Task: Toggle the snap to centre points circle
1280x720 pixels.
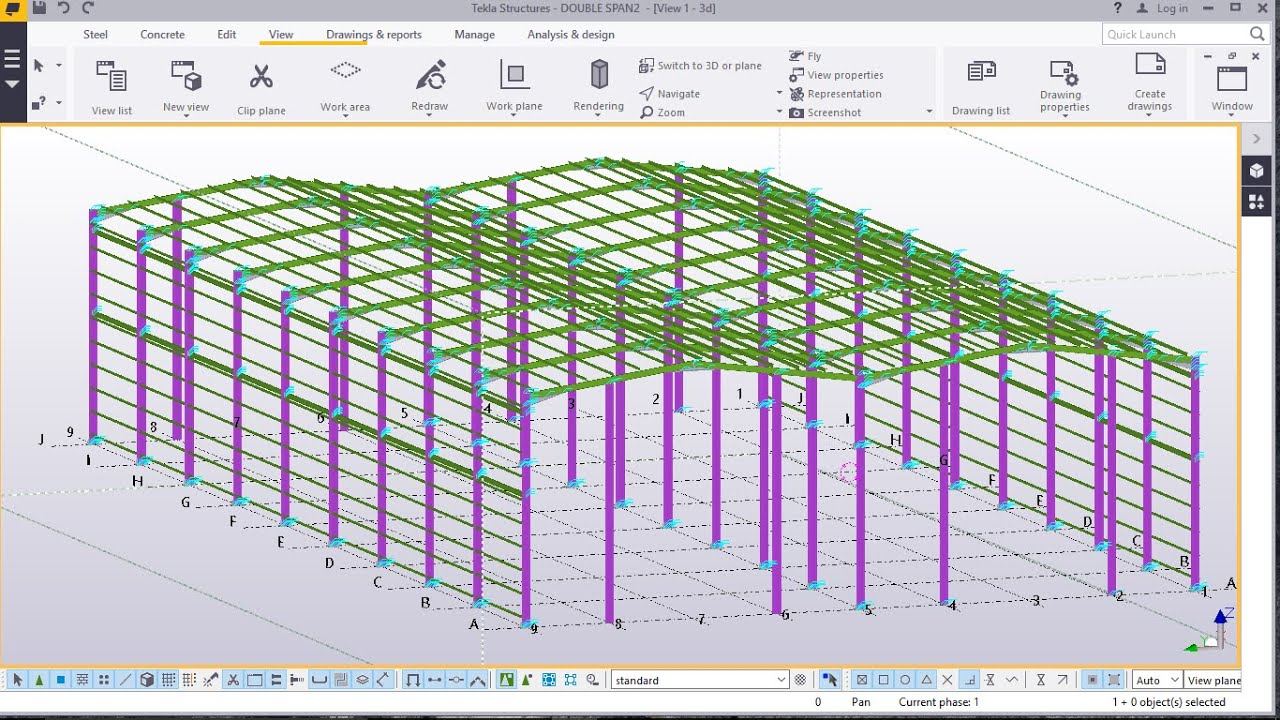Action: coord(905,680)
